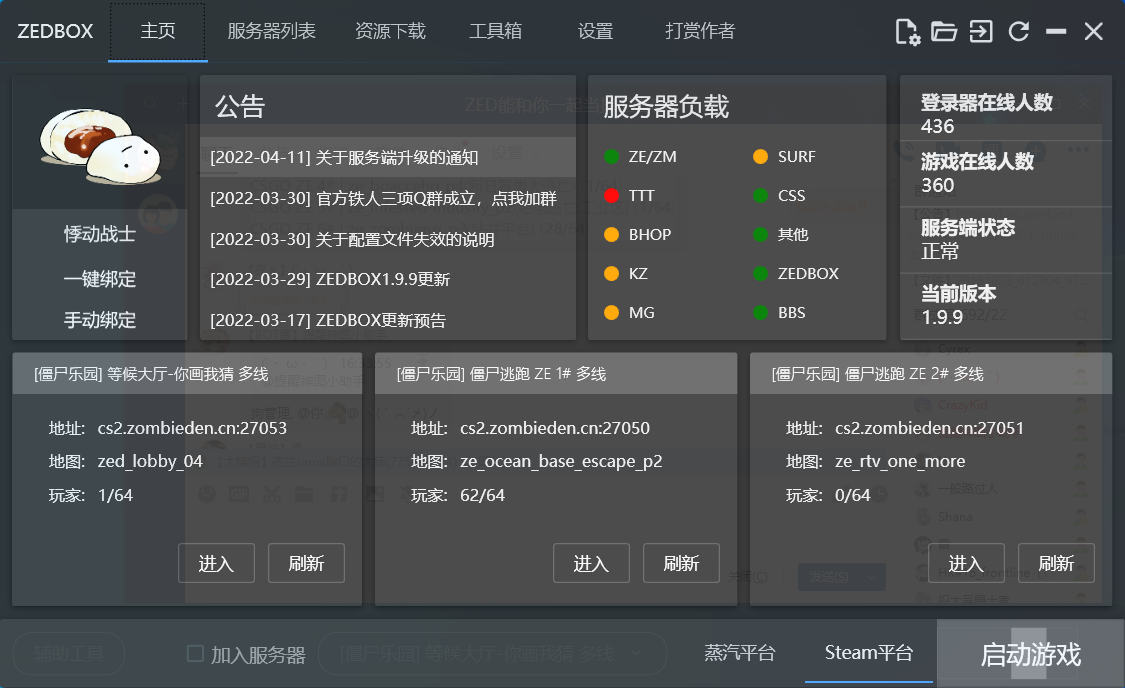Switch to the 蒸汽平台 platform tab
This screenshot has height=688, width=1125.
tap(740, 653)
